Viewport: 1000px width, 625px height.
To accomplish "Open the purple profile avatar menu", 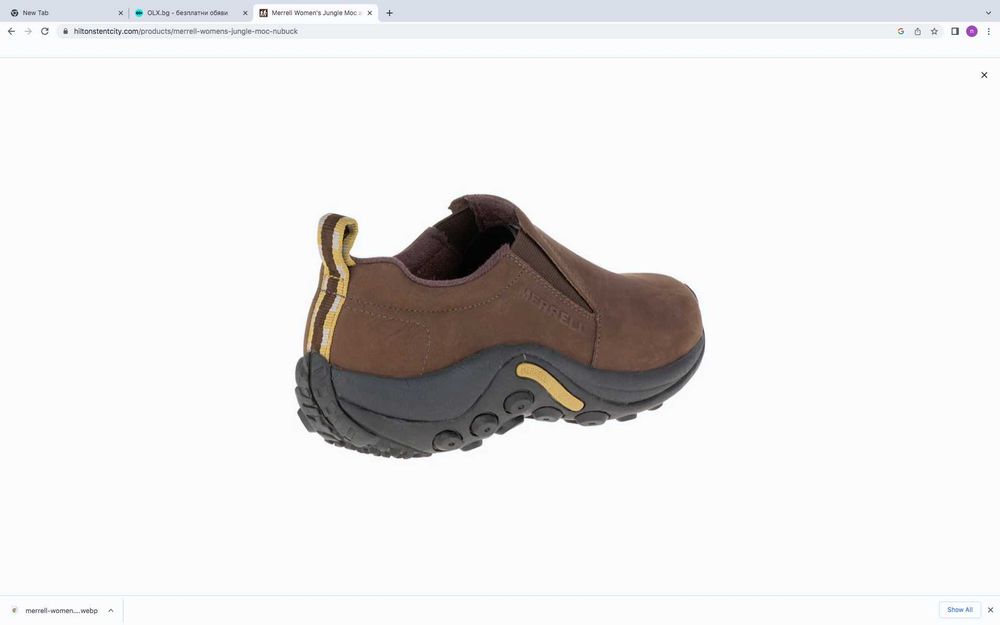I will [x=971, y=31].
